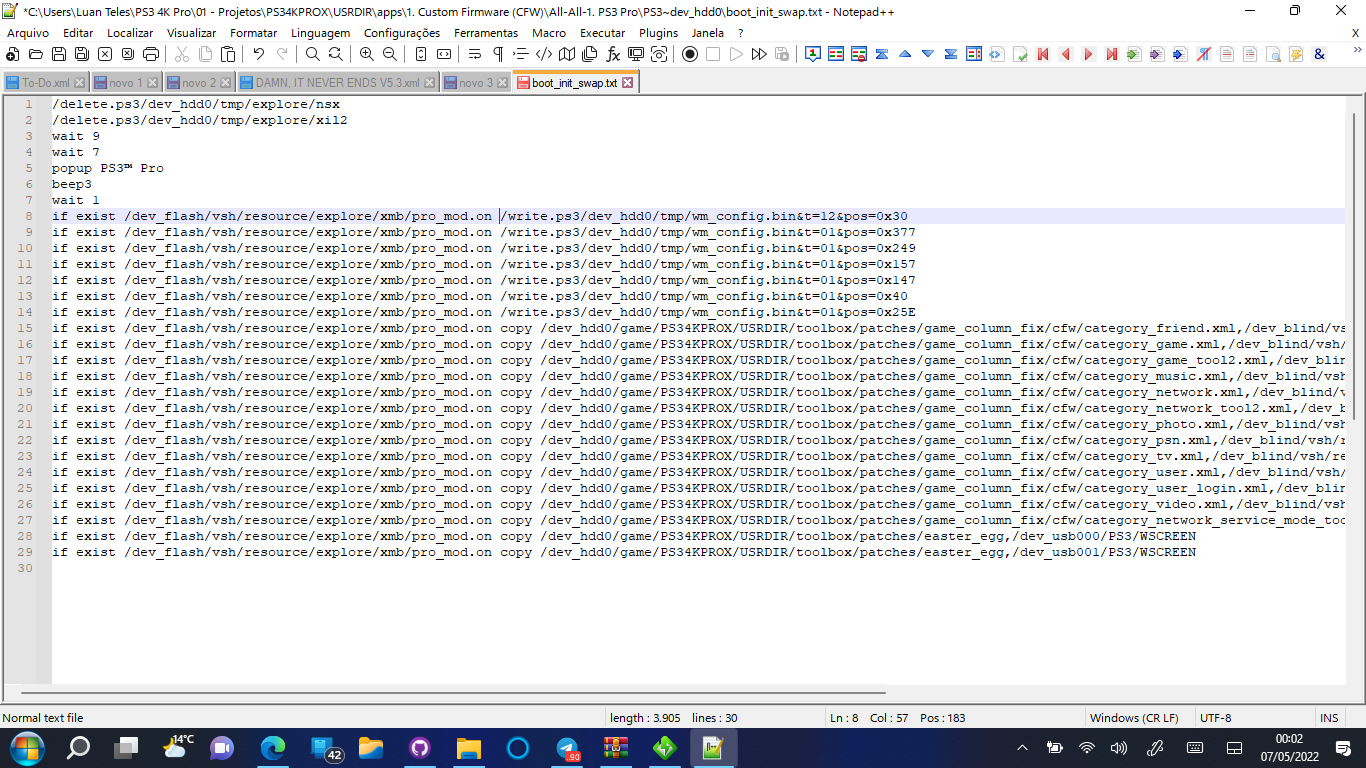The image size is (1366, 768).
Task: Open the Function List panel icon
Action: tap(612, 55)
